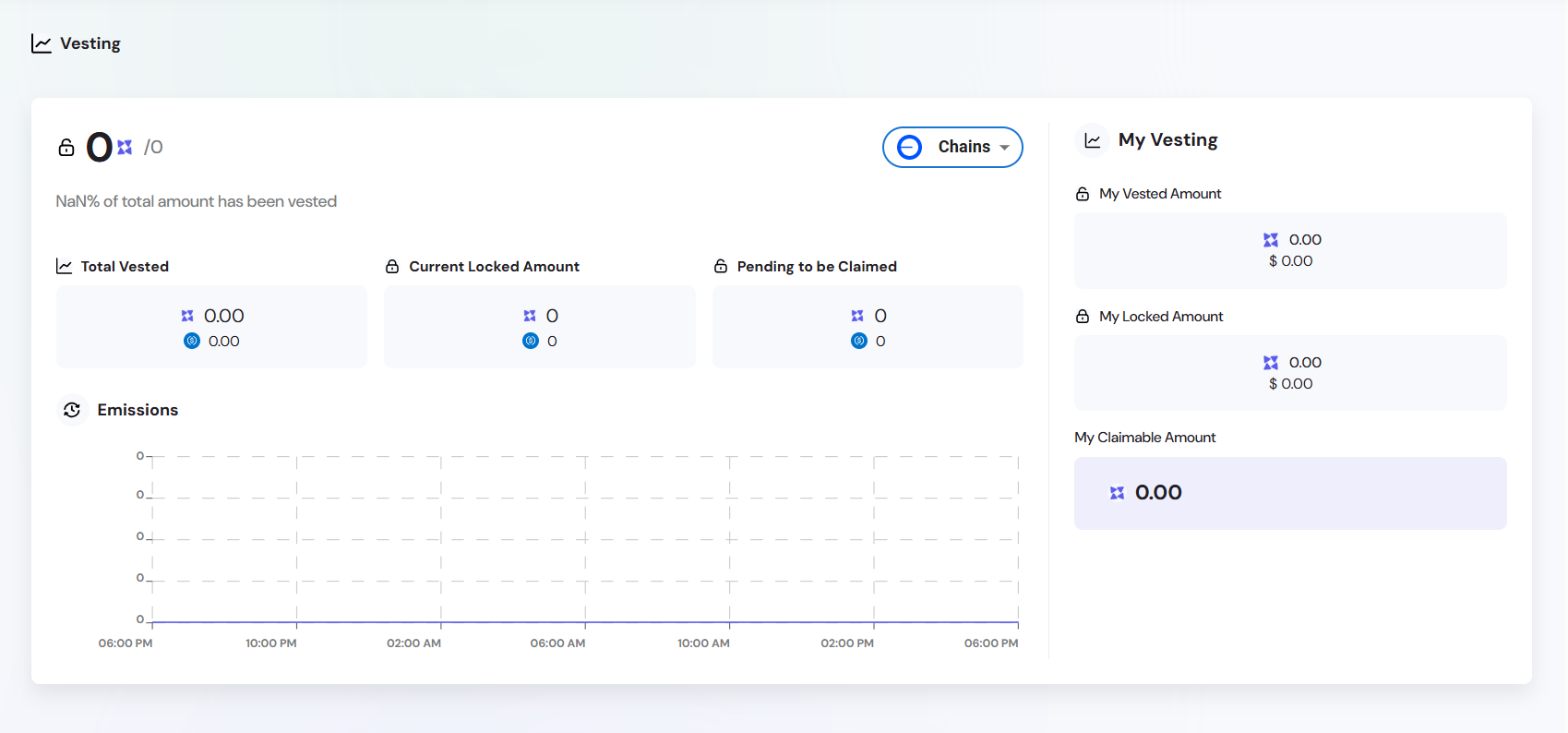1568x733 pixels.
Task: Click $ 0.00 under My Locked Amount
Action: (x=1291, y=384)
